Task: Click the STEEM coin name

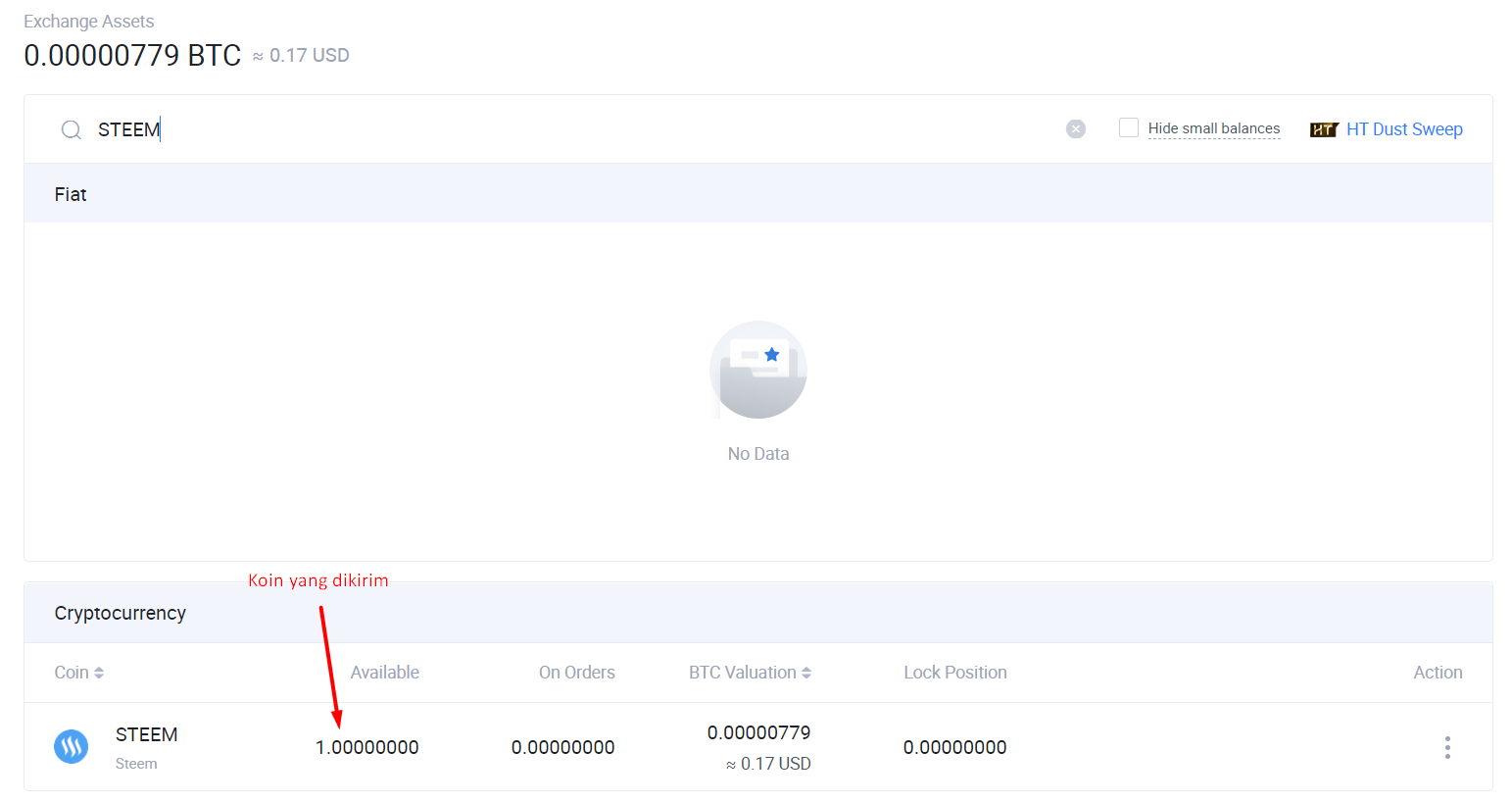Action: pos(147,734)
